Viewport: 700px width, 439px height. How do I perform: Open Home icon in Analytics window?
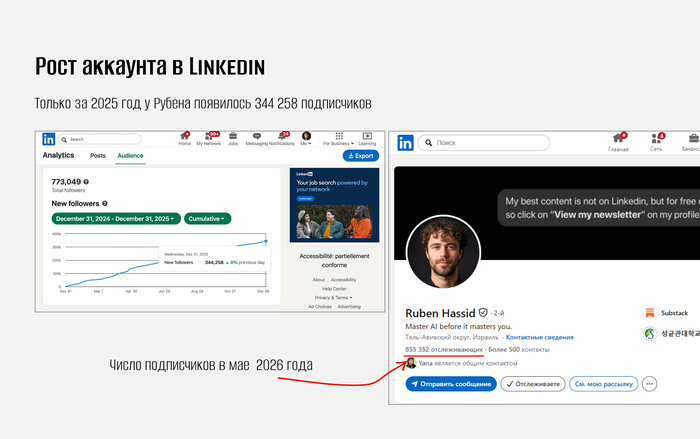tap(184, 138)
